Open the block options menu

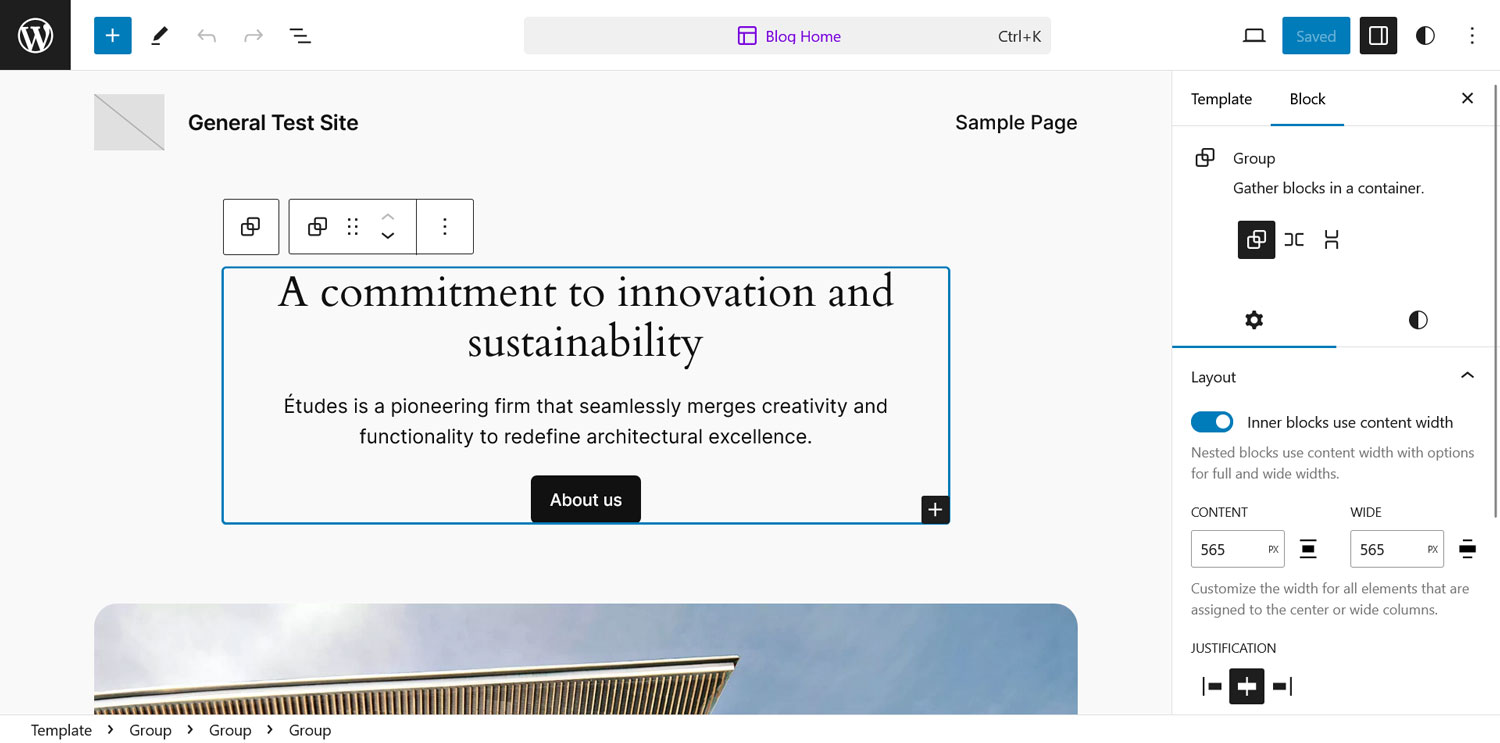[x=444, y=227]
